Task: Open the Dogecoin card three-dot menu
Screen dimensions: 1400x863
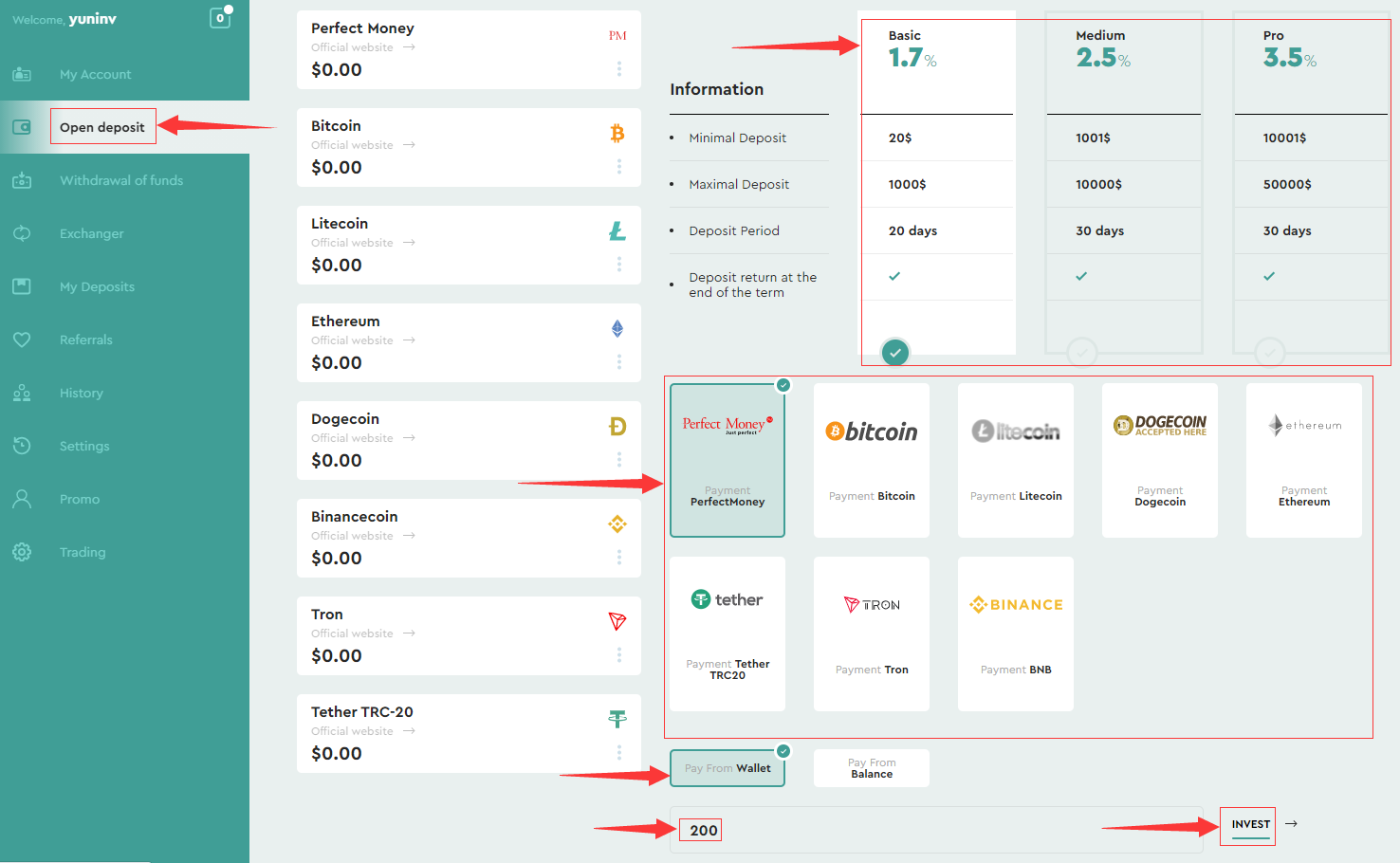Action: [619, 460]
